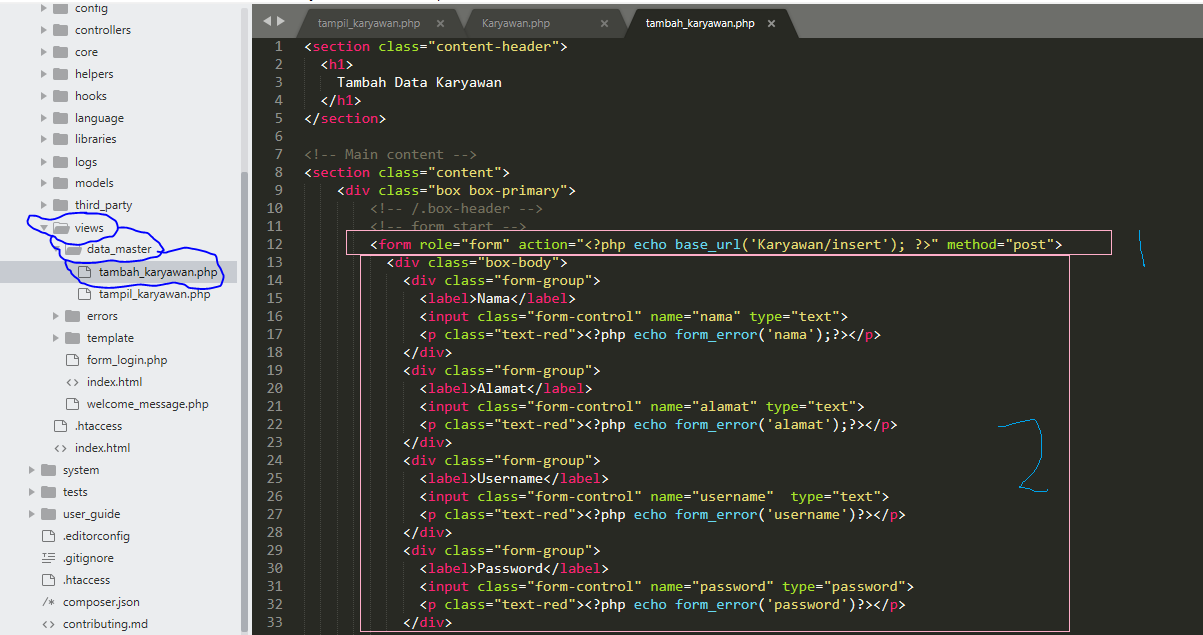Open composer.json file name in sidebar
1203x635 pixels.
[101, 602]
